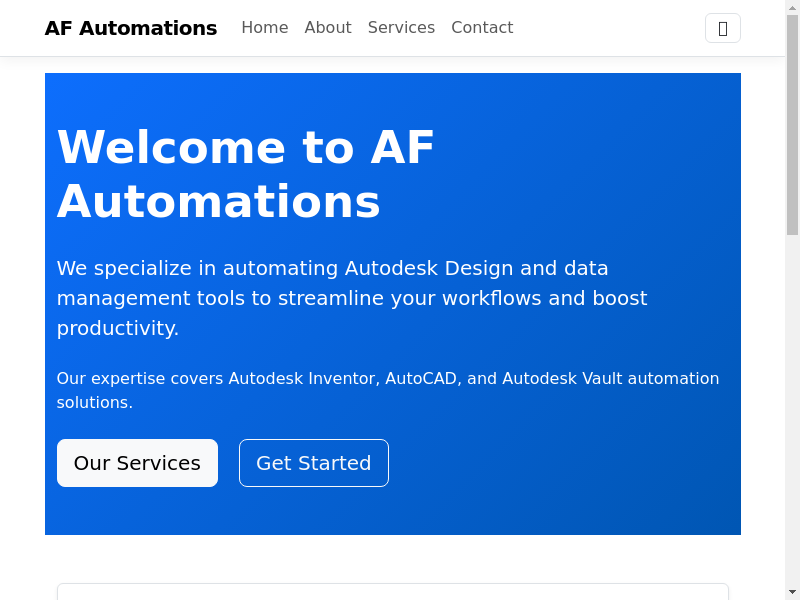
Task: Open the Home page from the navbar
Action: click(264, 28)
